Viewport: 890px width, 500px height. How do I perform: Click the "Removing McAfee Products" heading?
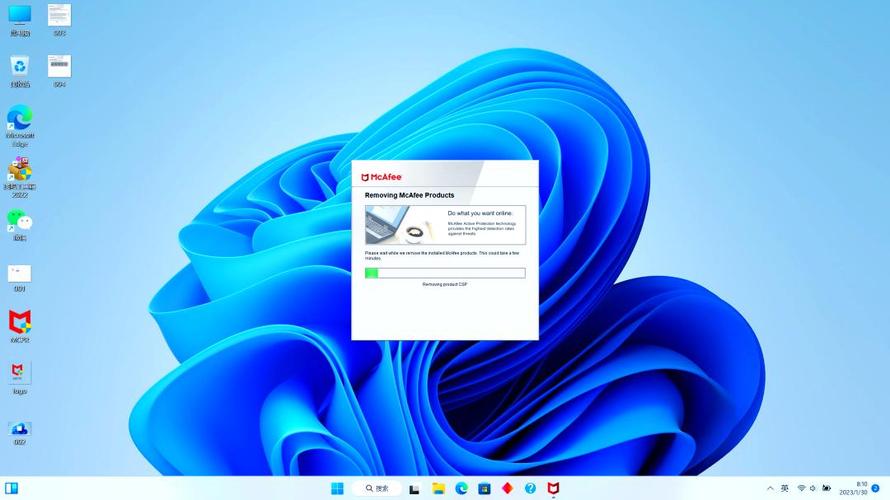point(409,196)
